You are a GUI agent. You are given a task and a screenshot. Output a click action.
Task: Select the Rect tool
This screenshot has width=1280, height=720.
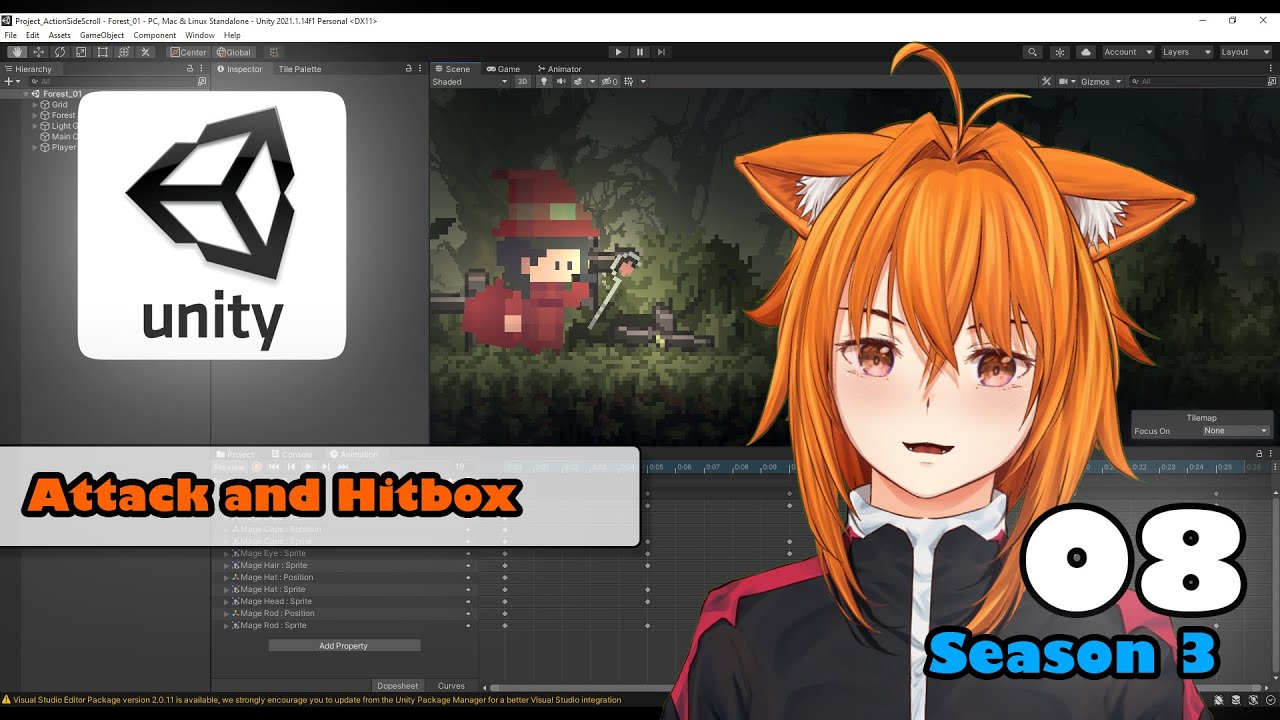coord(102,52)
